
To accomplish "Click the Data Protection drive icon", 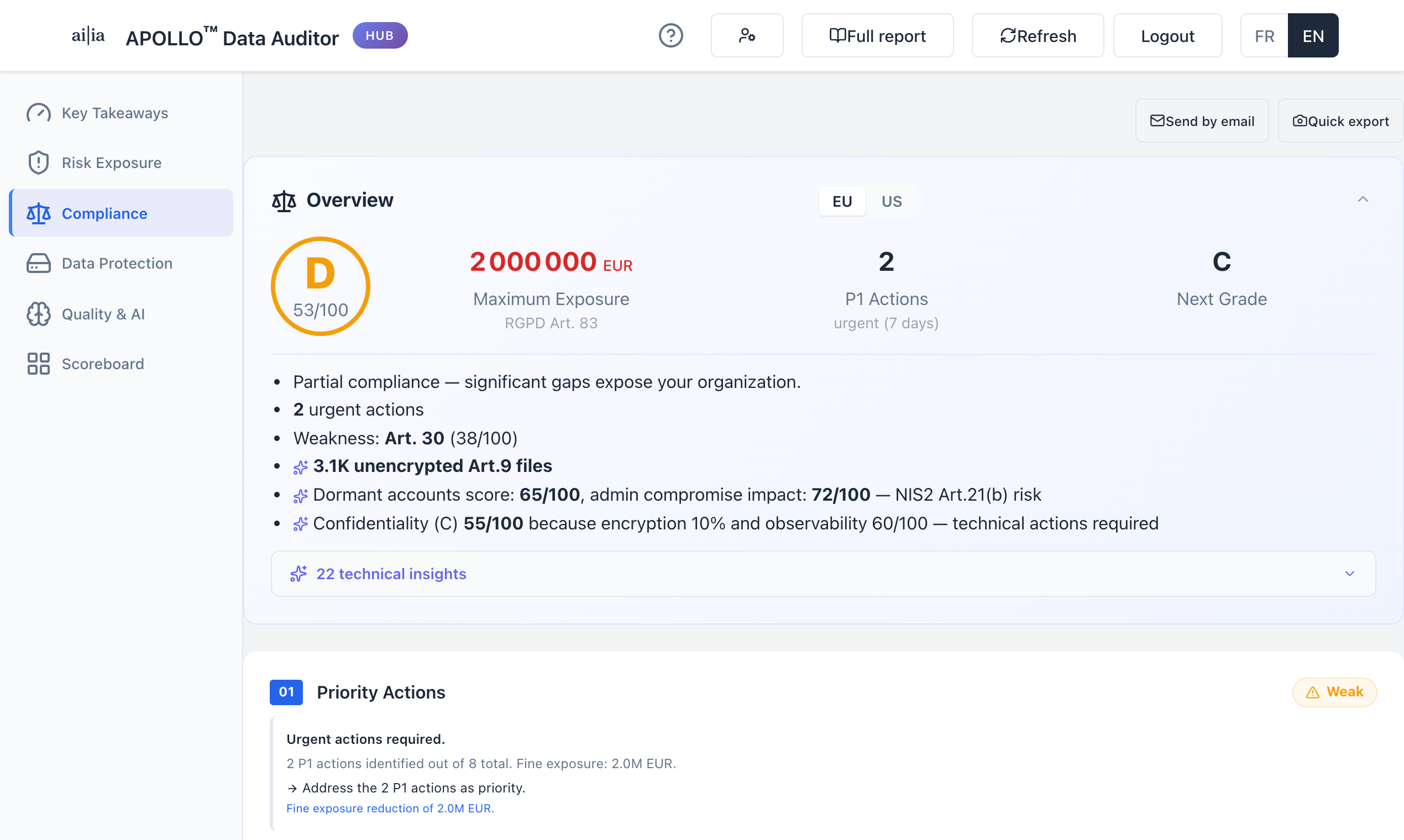I will 39,263.
